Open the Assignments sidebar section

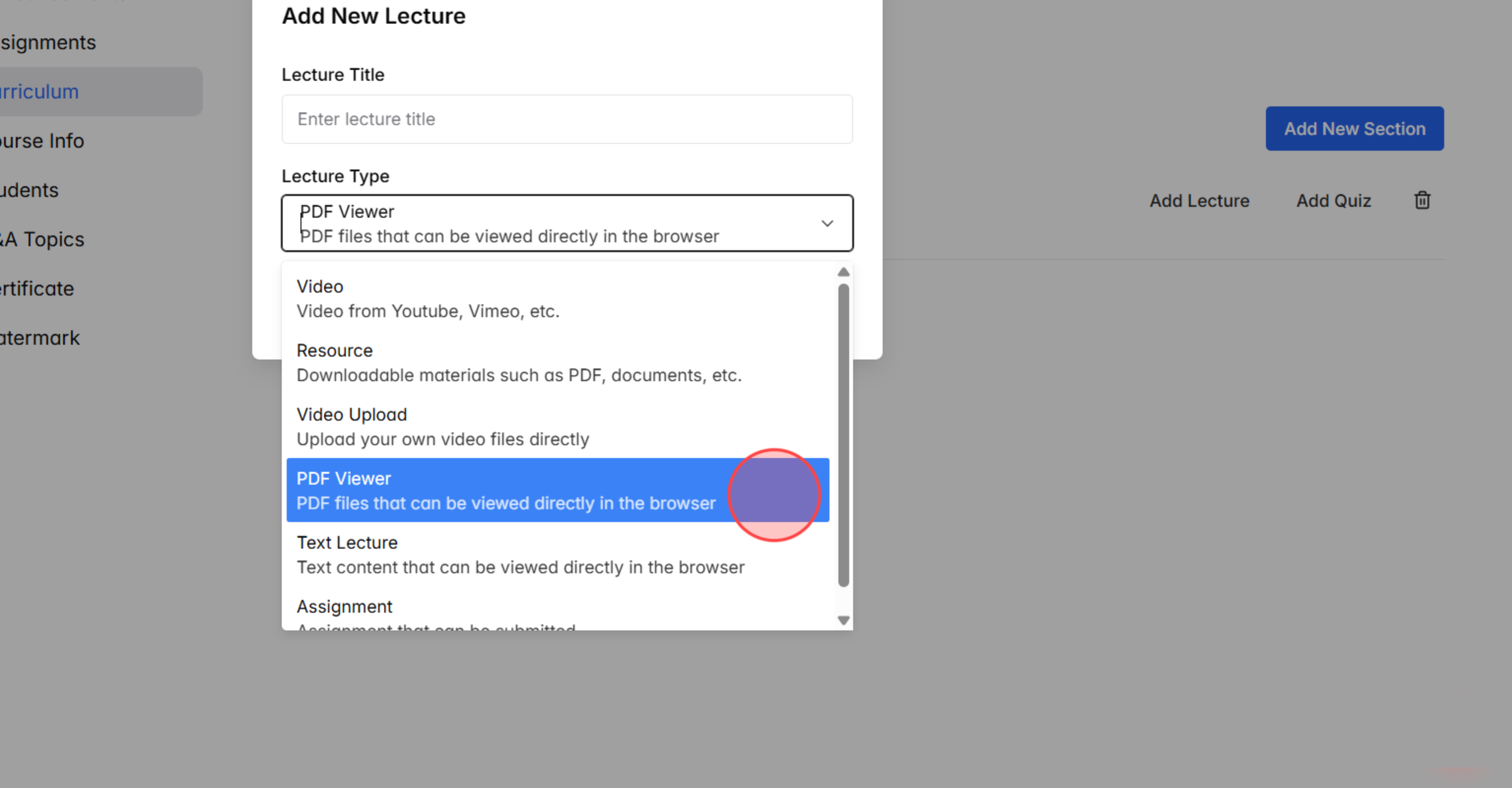[x=47, y=42]
